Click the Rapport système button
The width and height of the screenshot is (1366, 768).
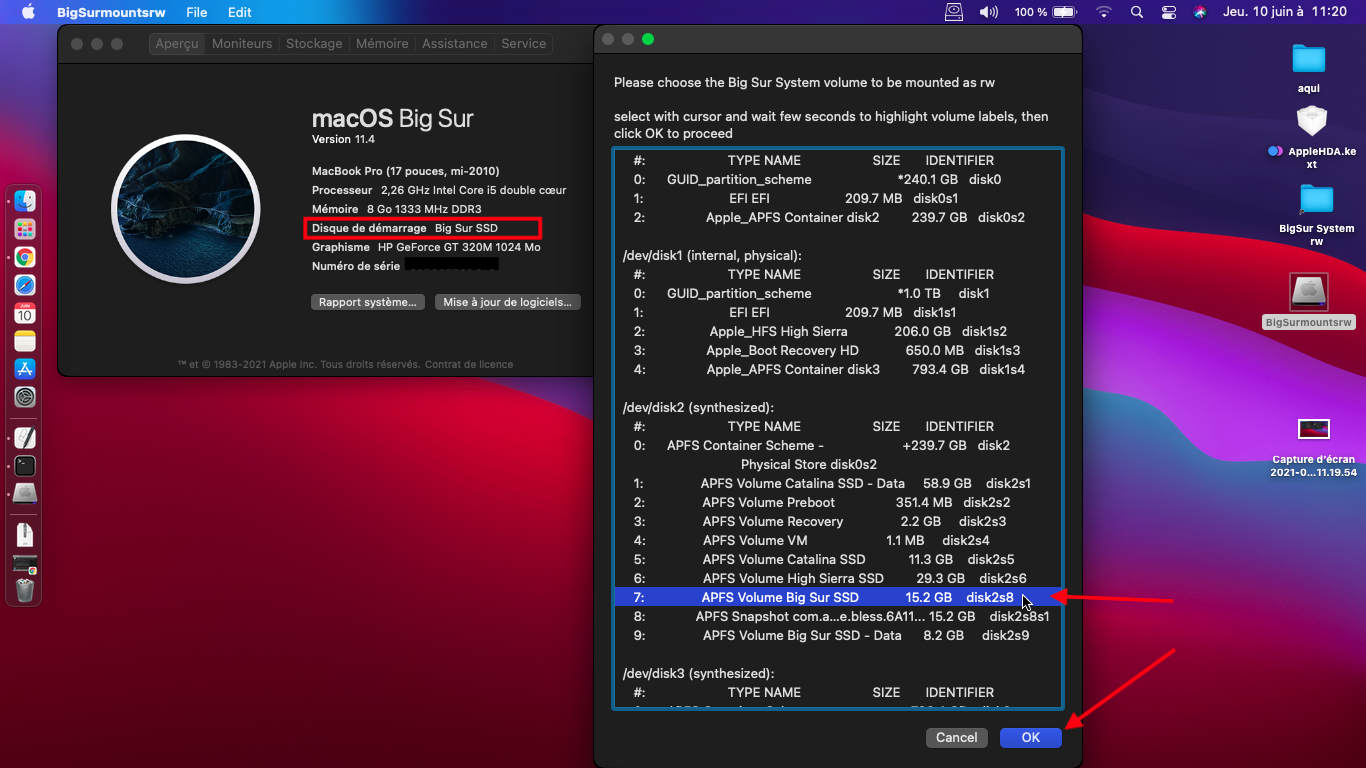point(368,302)
